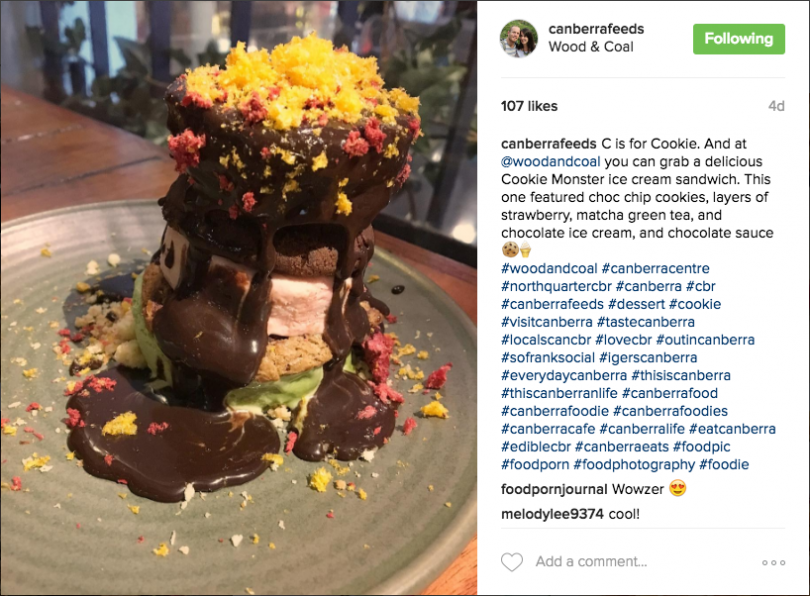The image size is (810, 596).
Task: Open the #woodandcoal hashtag
Action: point(549,269)
